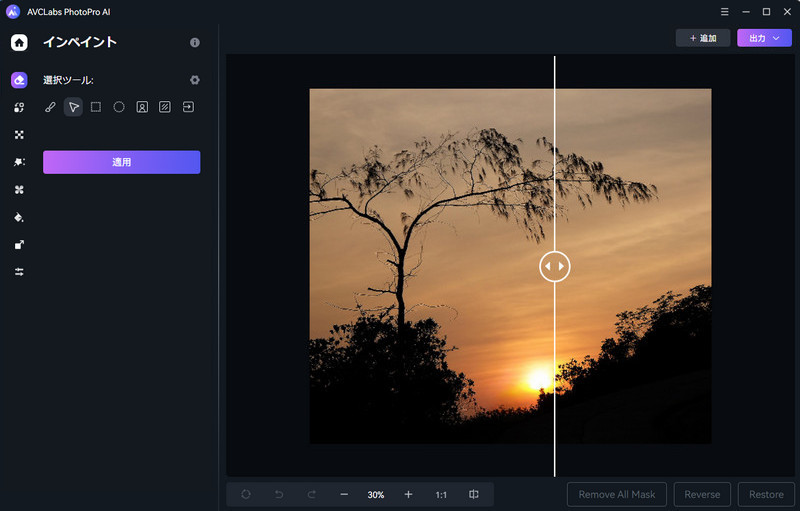Open the expand-arrows sidebar tool
800x511 pixels.
(19, 135)
